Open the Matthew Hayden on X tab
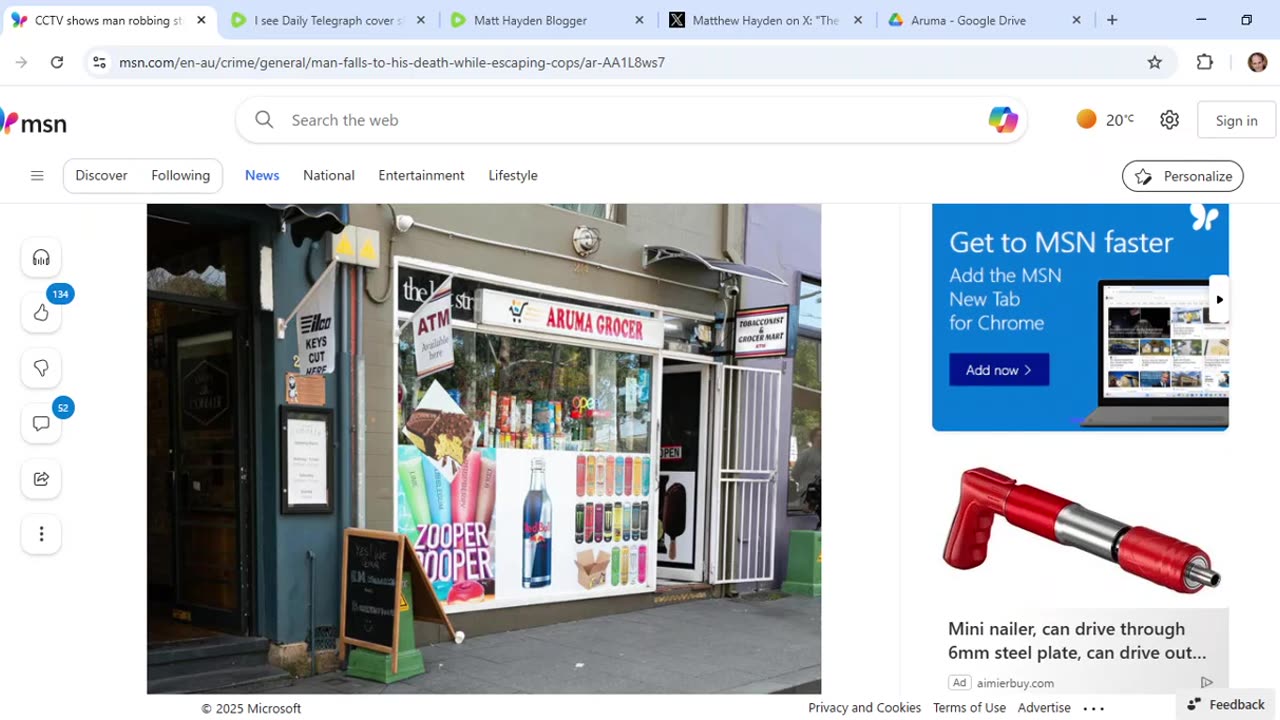The width and height of the screenshot is (1280, 720). [x=765, y=20]
